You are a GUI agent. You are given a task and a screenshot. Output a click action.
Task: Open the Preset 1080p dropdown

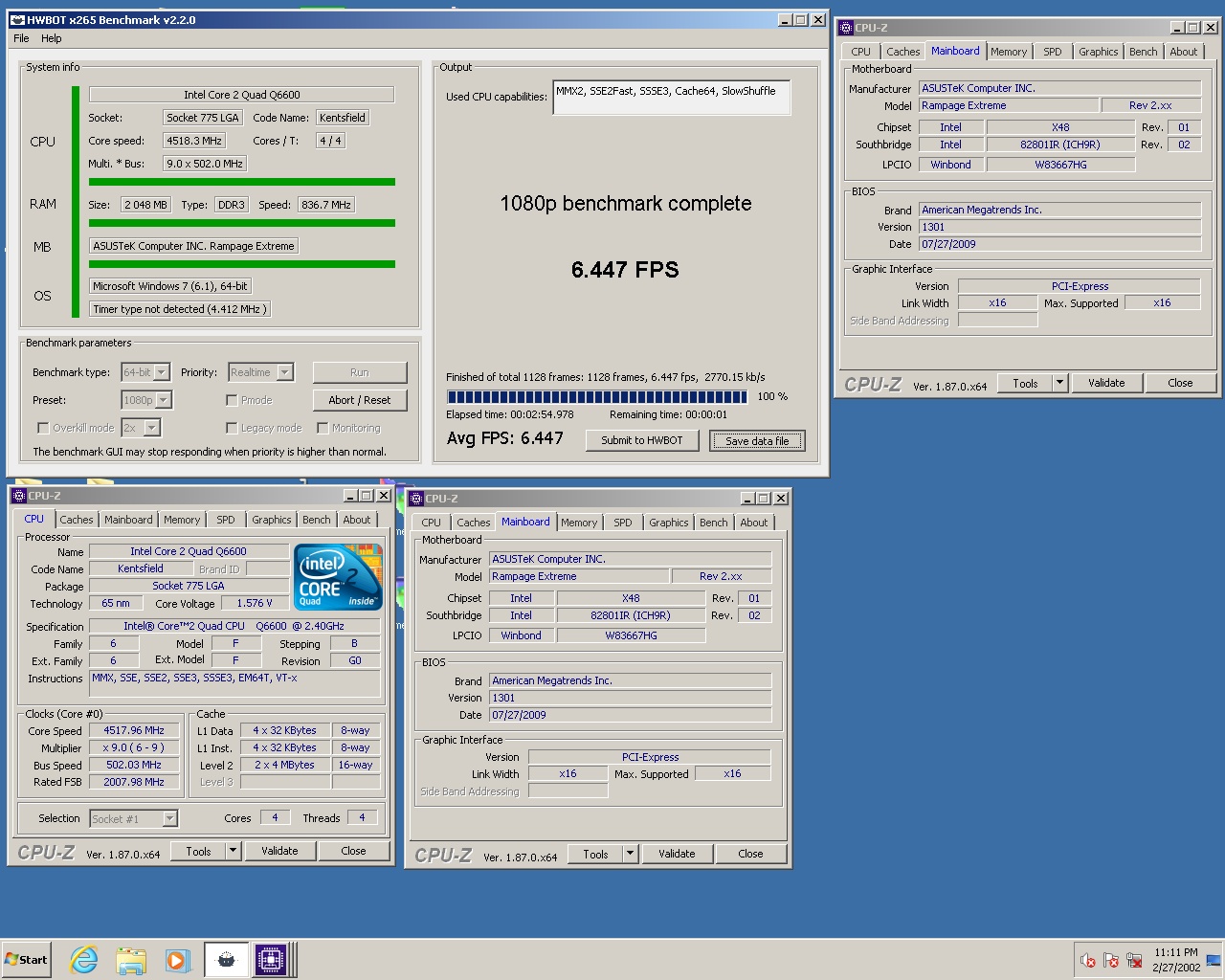click(163, 400)
